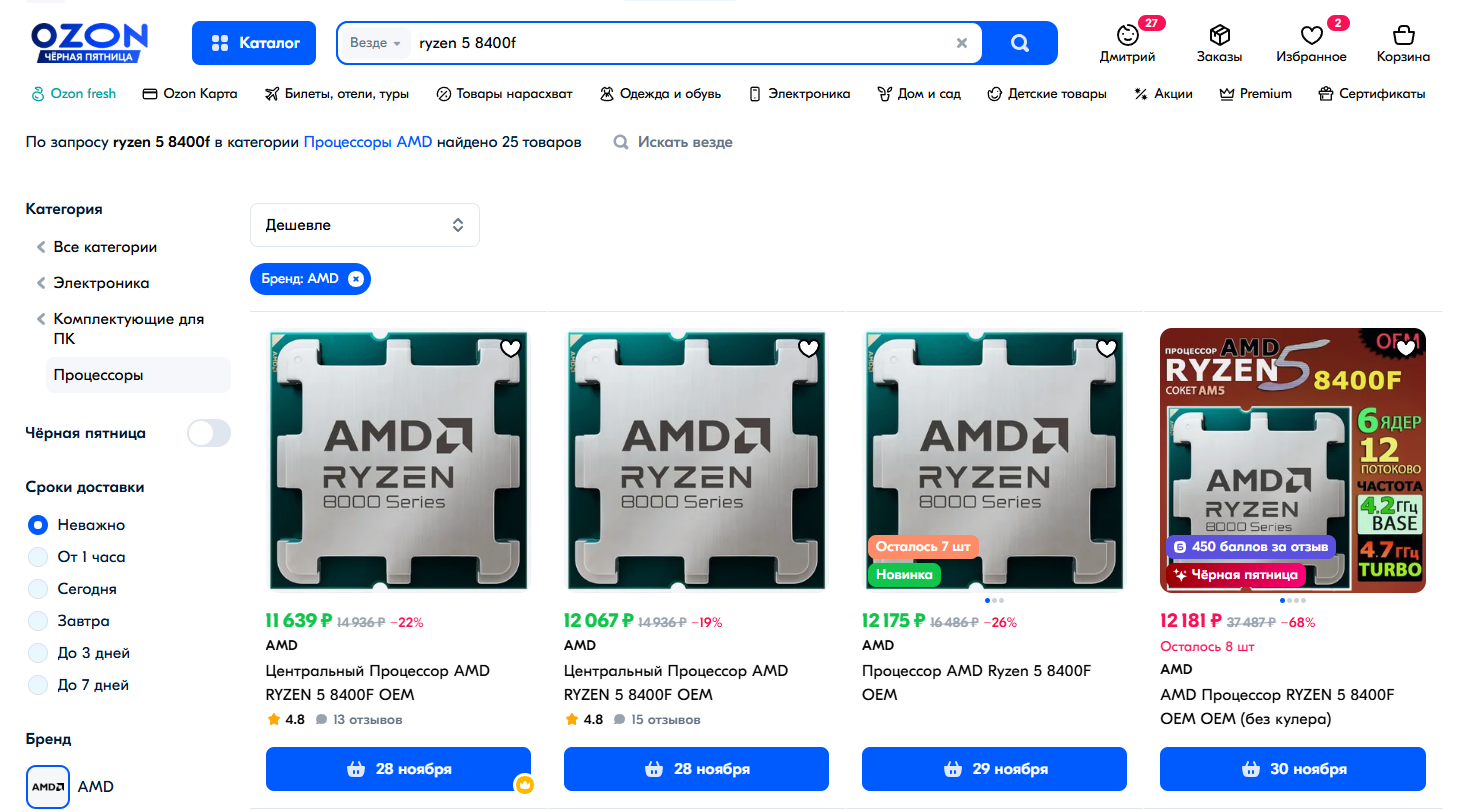The height and width of the screenshot is (812, 1465).
Task: Open the Дешевле sort dropdown
Action: point(365,225)
